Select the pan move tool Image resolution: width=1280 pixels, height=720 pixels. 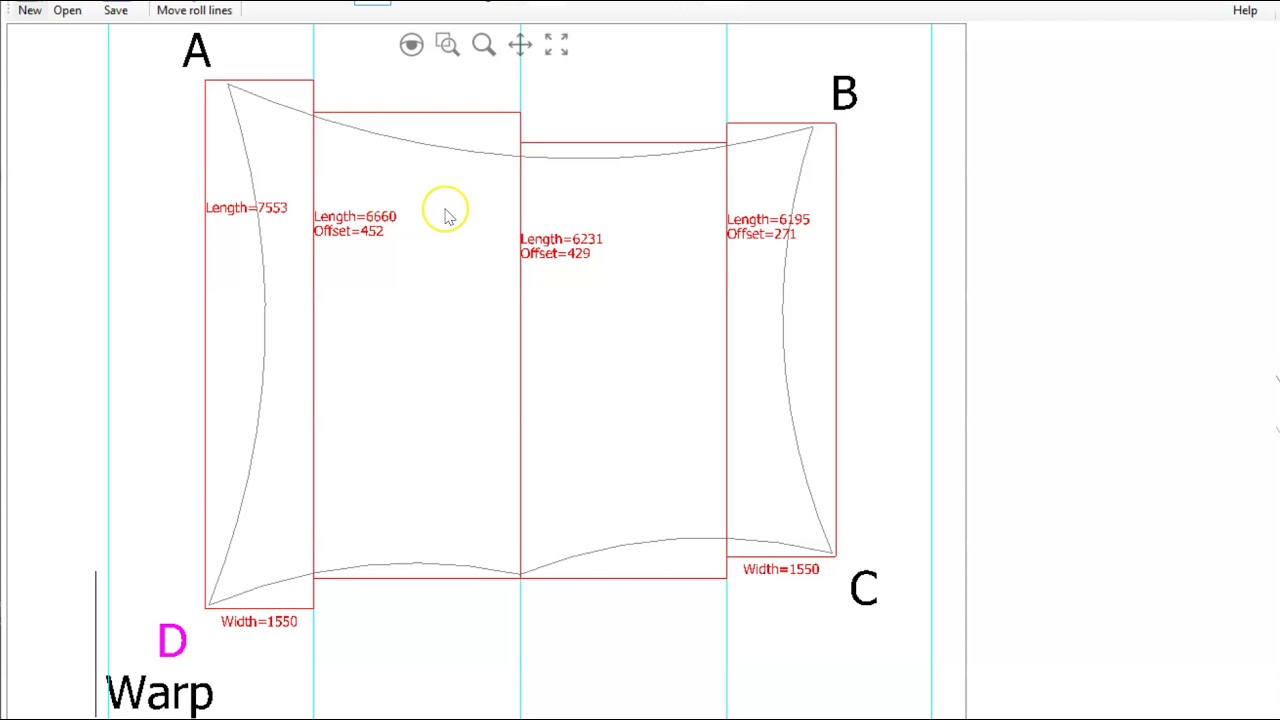click(520, 45)
